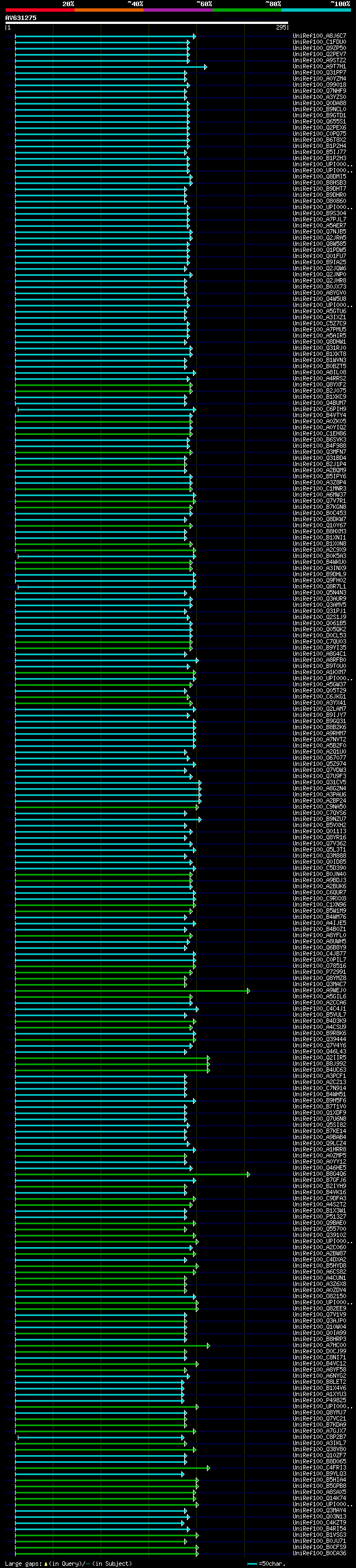Select the UniRef100_B9NCL0 label
The width and height of the screenshot is (356, 1568).
tap(319, 109)
